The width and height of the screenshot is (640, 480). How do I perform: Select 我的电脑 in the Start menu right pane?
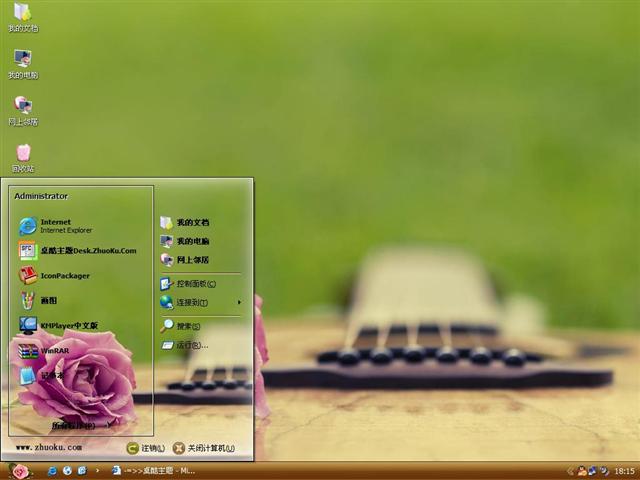(184, 241)
